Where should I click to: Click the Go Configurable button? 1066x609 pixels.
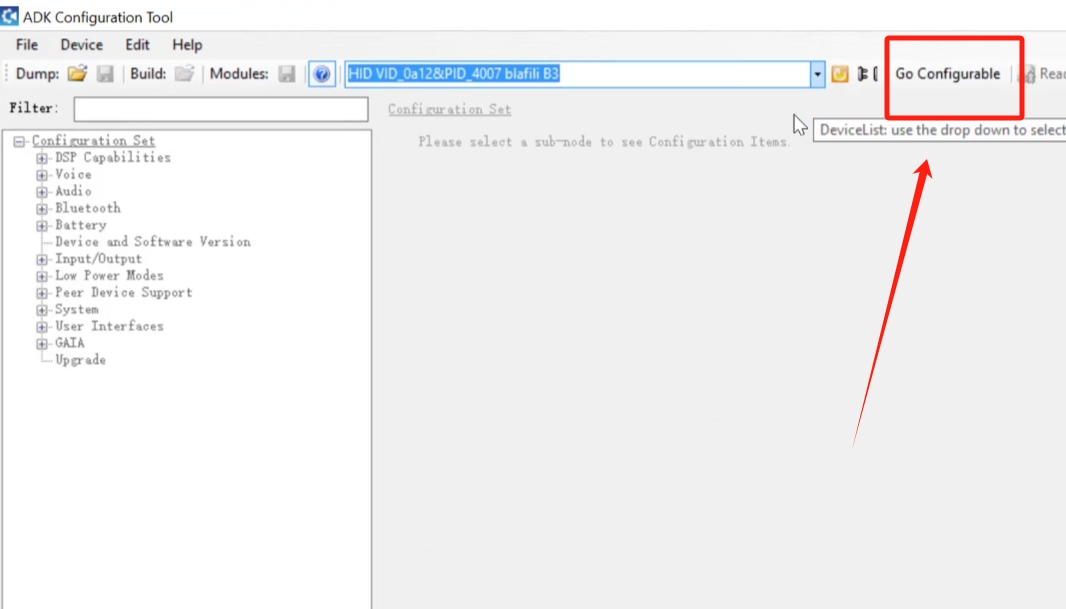pos(948,73)
